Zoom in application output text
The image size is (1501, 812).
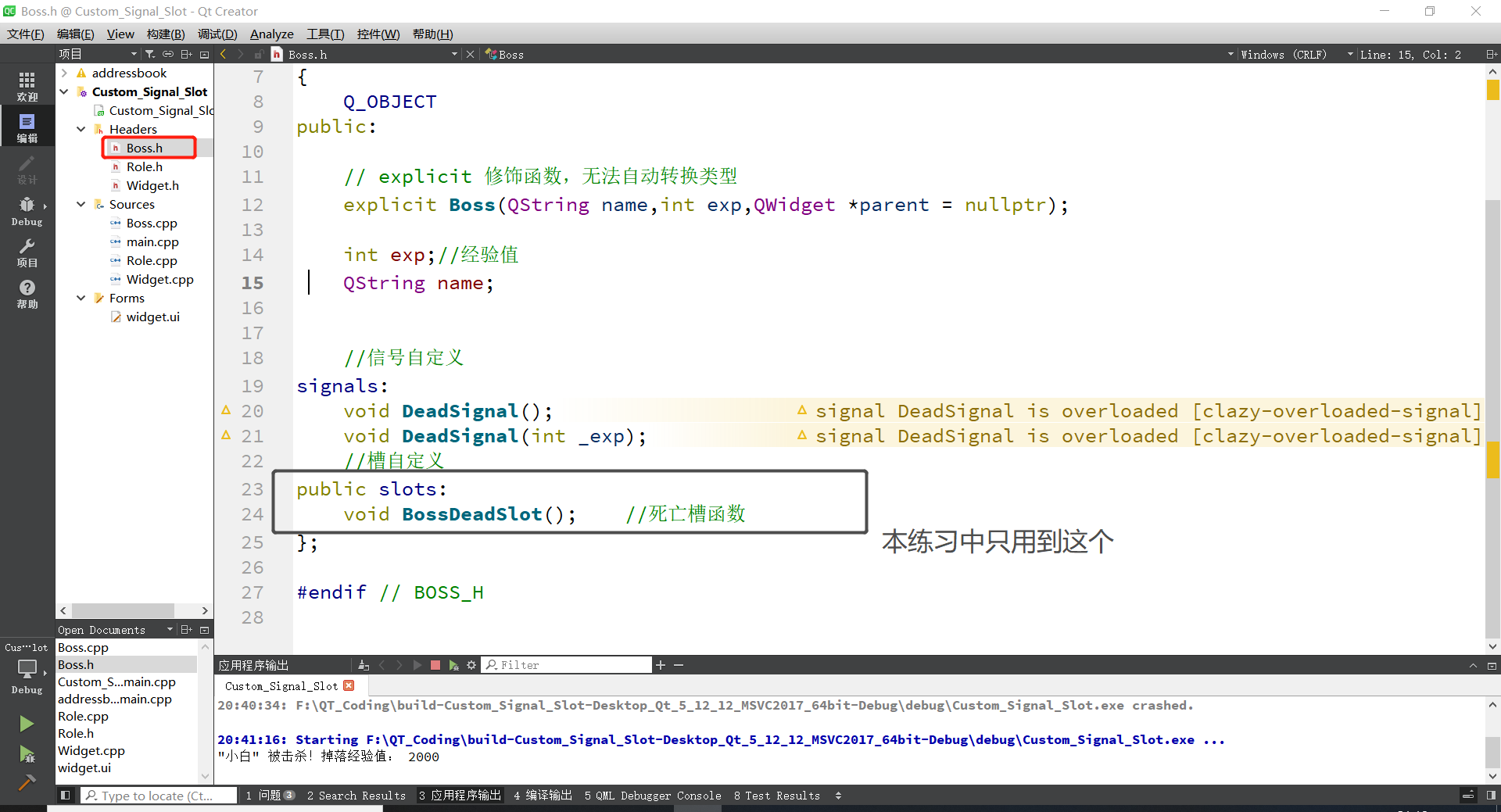661,665
